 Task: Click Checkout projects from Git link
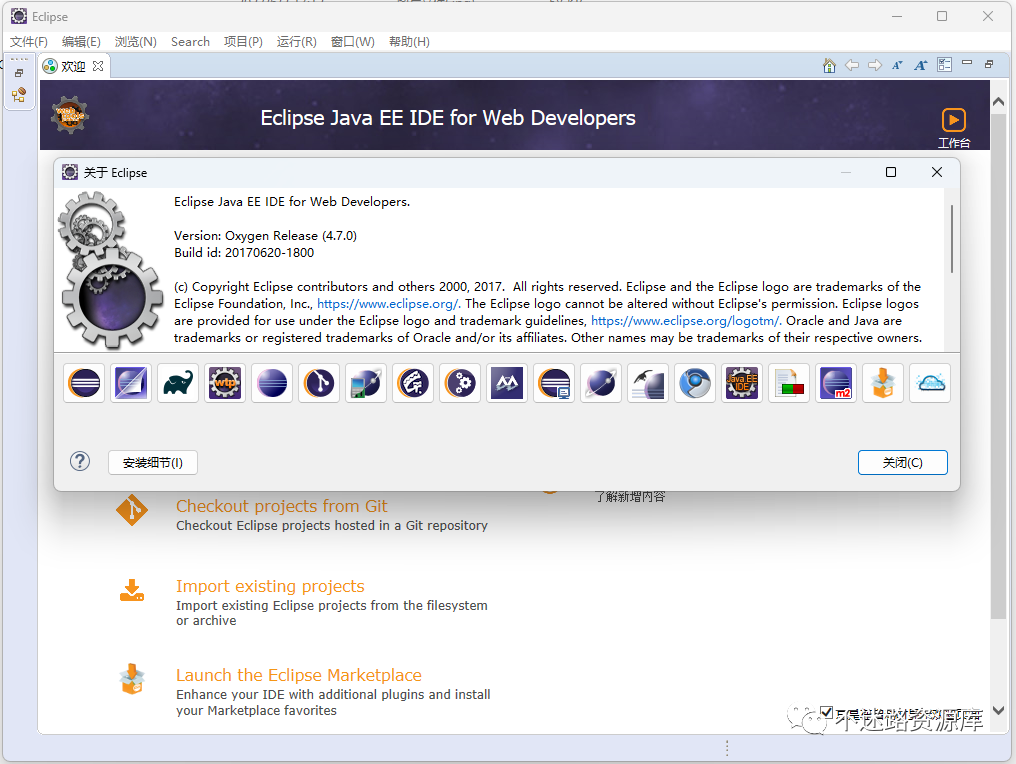[281, 506]
